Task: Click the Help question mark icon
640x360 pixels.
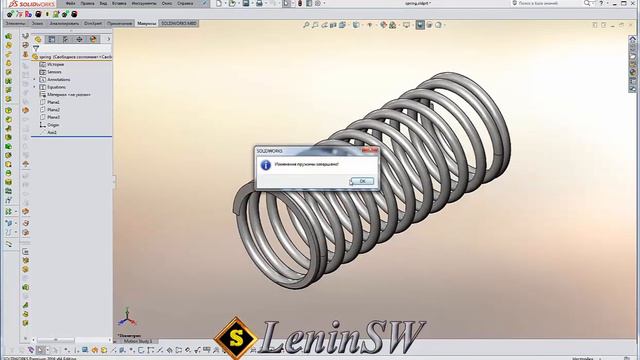Action: pos(601,3)
